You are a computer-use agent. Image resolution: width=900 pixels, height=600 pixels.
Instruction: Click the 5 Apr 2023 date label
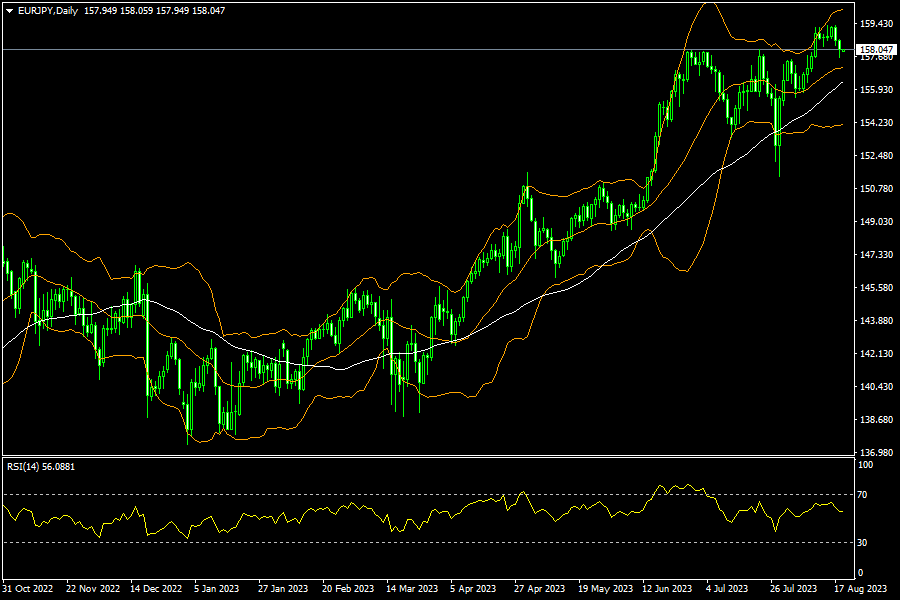click(x=473, y=589)
